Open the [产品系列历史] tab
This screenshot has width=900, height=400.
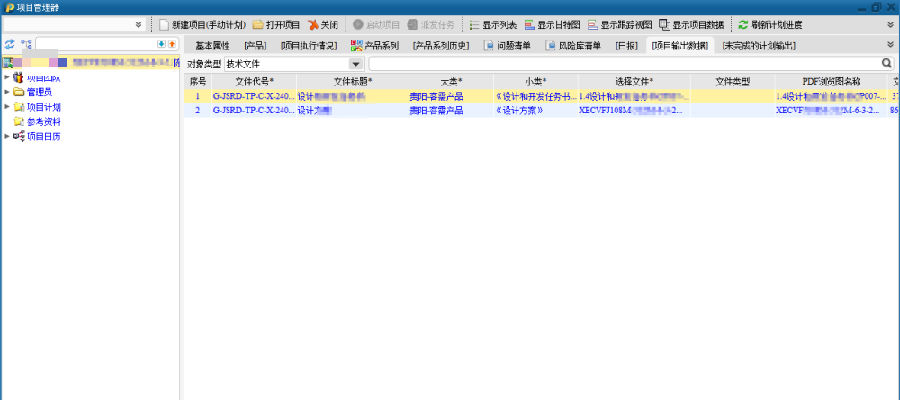coord(441,45)
